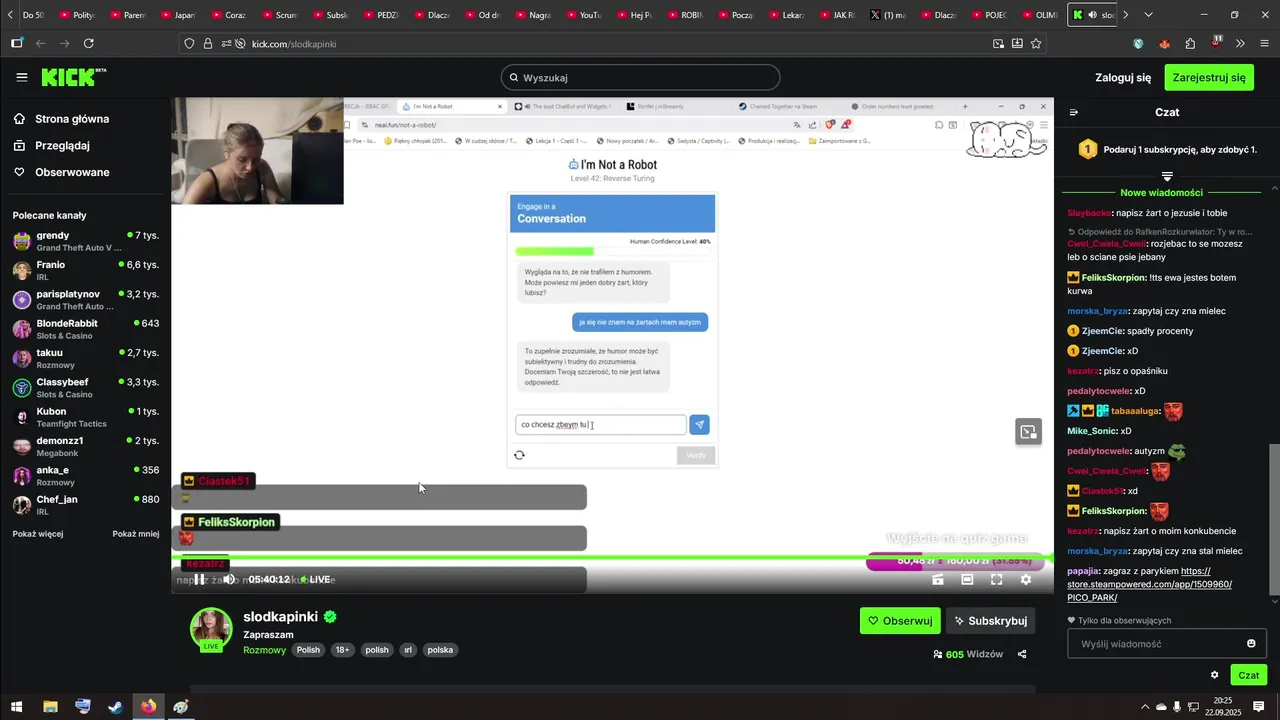Image resolution: width=1280 pixels, height=720 pixels.
Task: Click the Zaloguj się login button
Action: tap(1123, 77)
